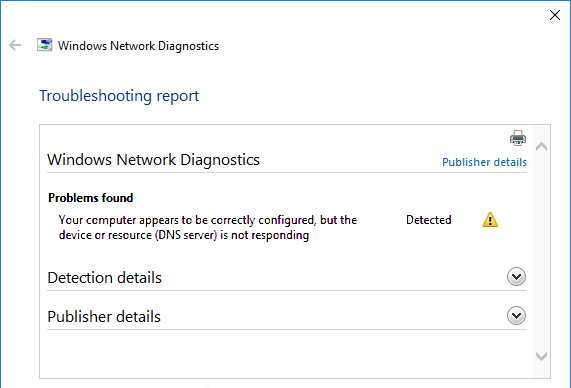Click the DNS server not responding message
Viewport: 571px width, 388px height.
pyautogui.click(x=208, y=227)
